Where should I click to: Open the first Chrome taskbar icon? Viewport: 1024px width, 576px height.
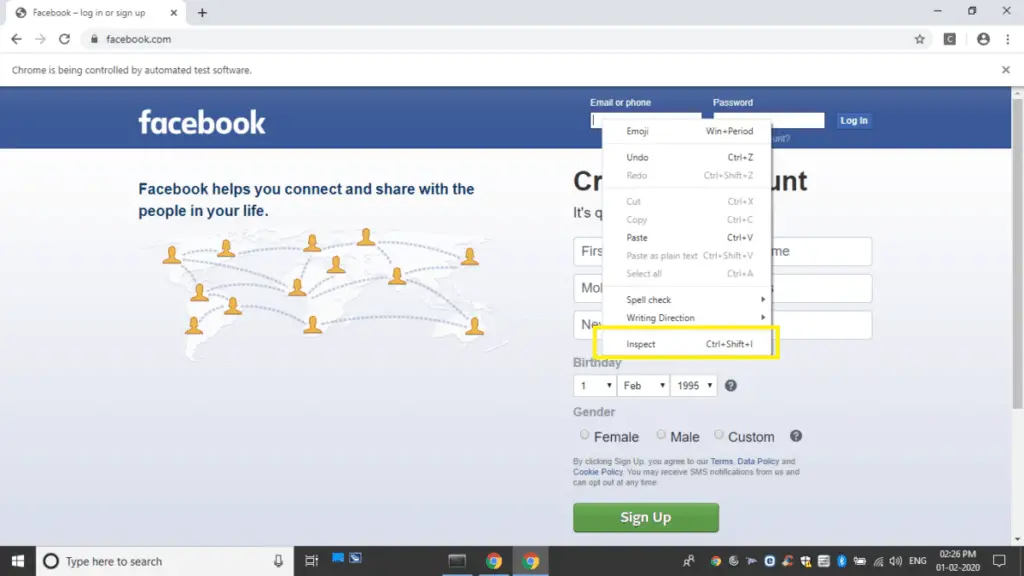pos(494,561)
